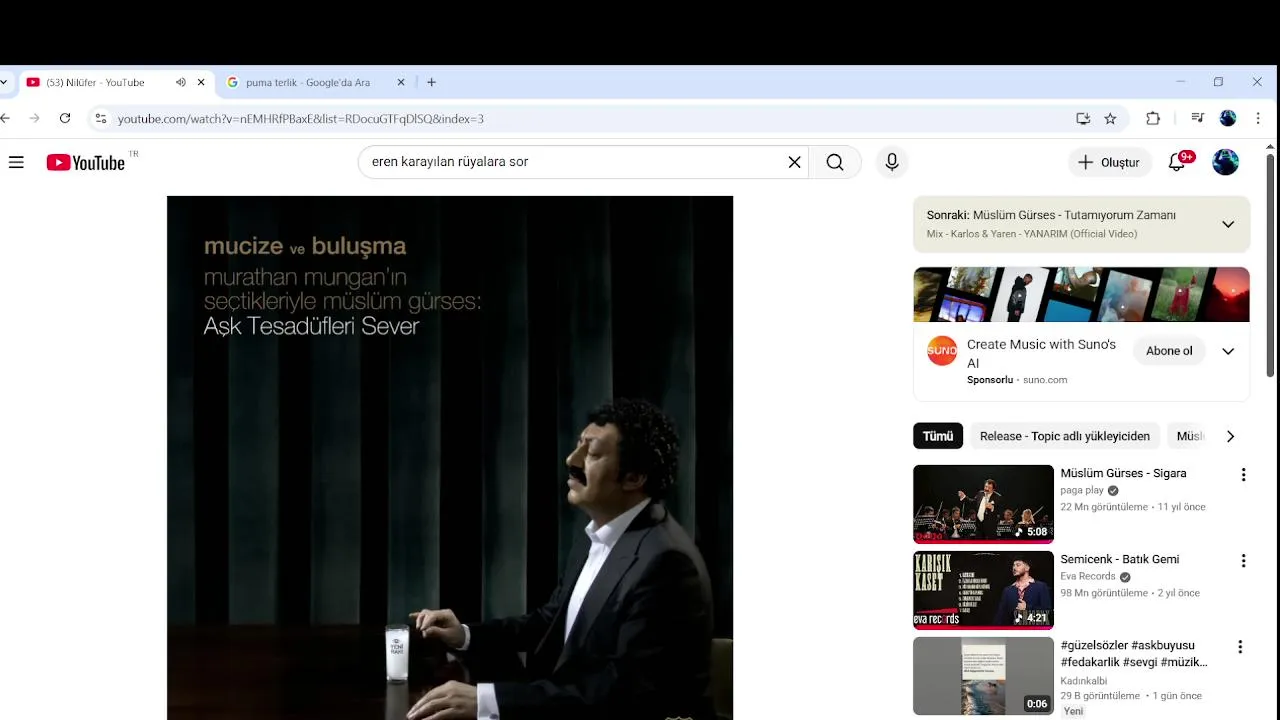Open options for Semicenk - Batık Gemi
Viewport: 1280px width, 720px height.
[x=1243, y=561]
